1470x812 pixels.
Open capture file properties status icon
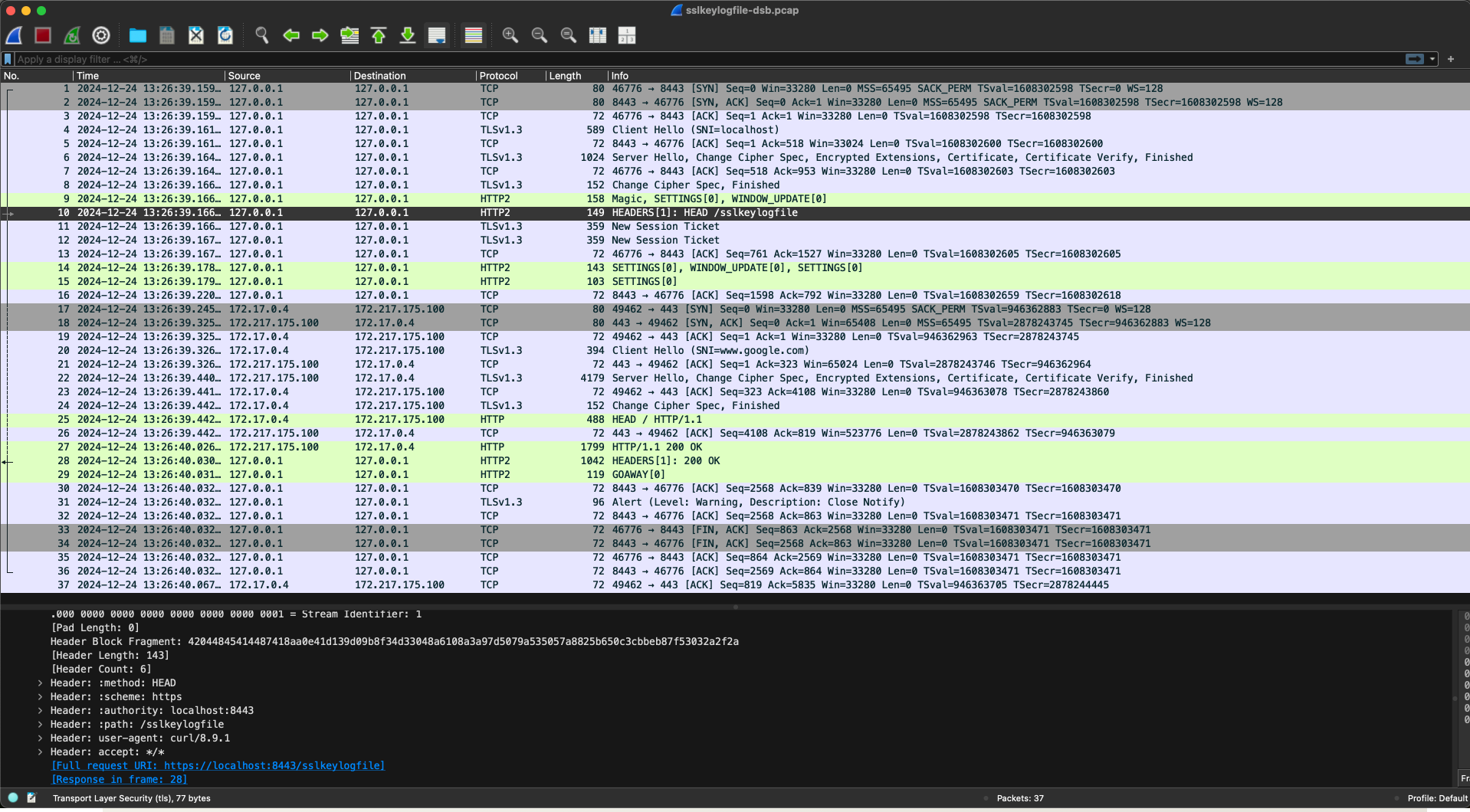pyautogui.click(x=31, y=797)
